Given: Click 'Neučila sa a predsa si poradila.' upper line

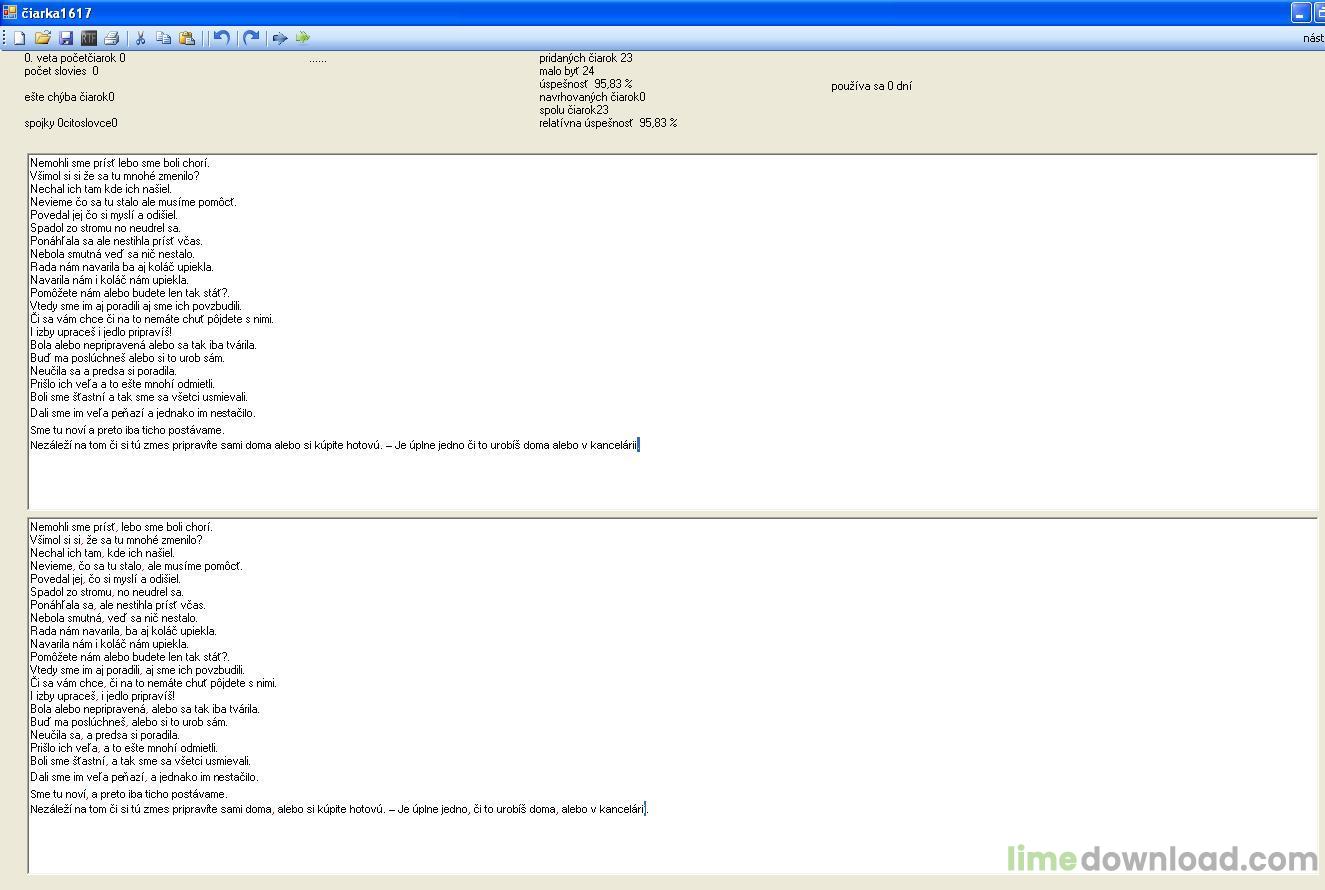Looking at the screenshot, I should pos(103,371).
